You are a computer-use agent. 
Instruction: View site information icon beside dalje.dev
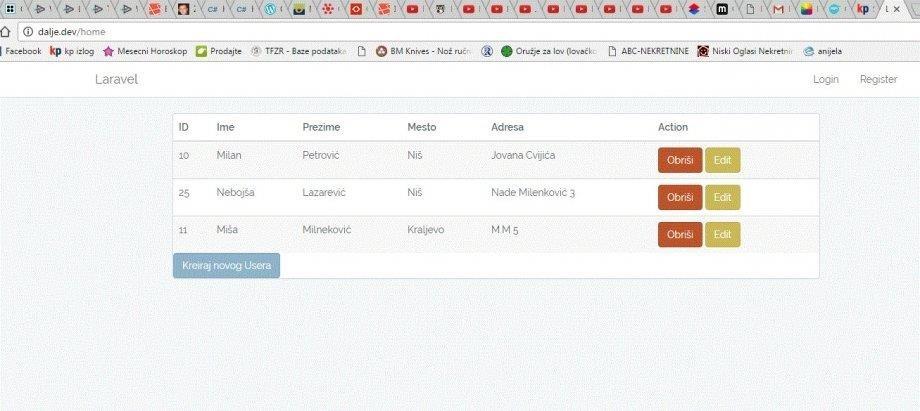(x=28, y=32)
